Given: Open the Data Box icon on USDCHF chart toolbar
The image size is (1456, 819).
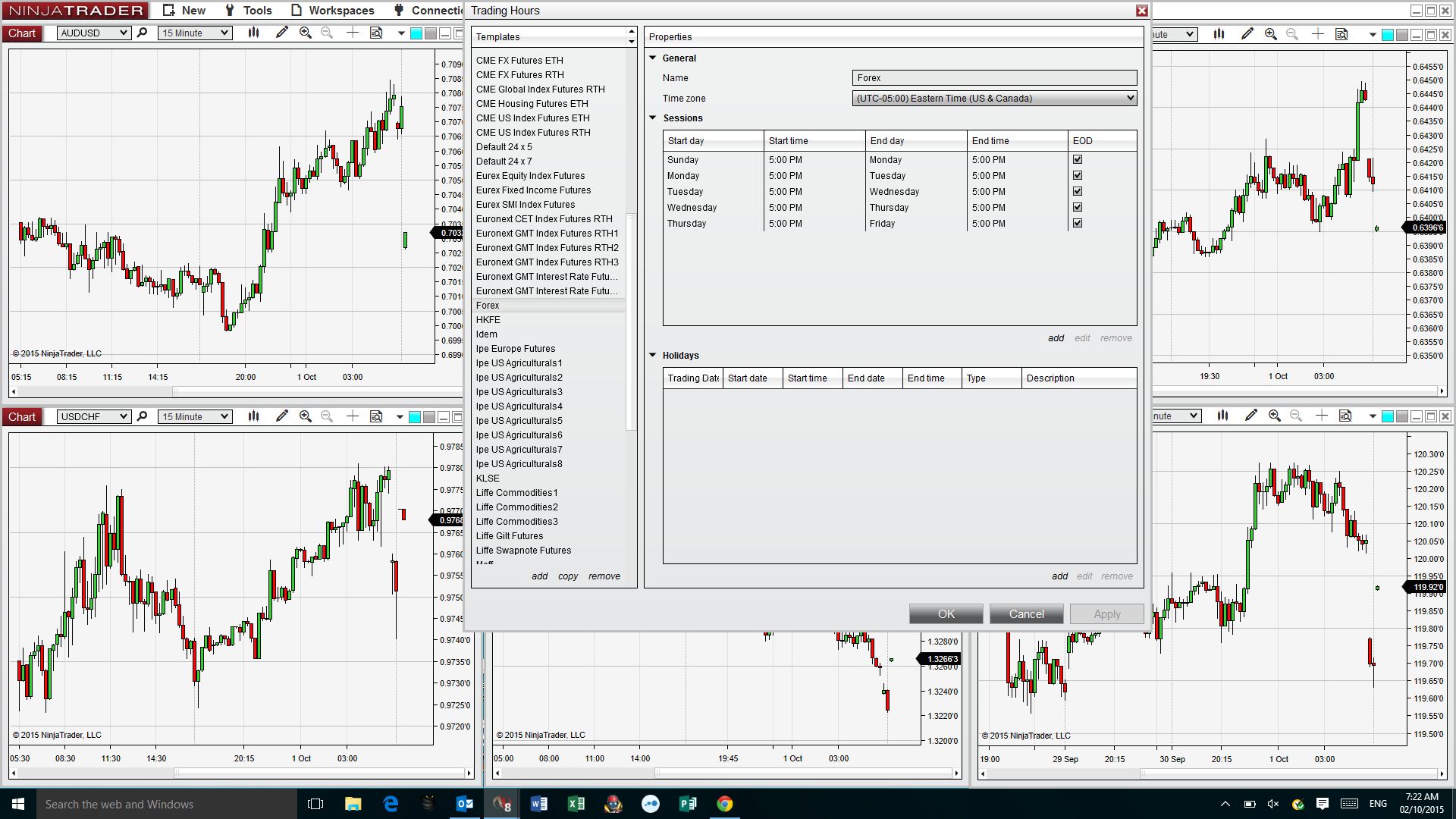Looking at the screenshot, I should coord(376,416).
